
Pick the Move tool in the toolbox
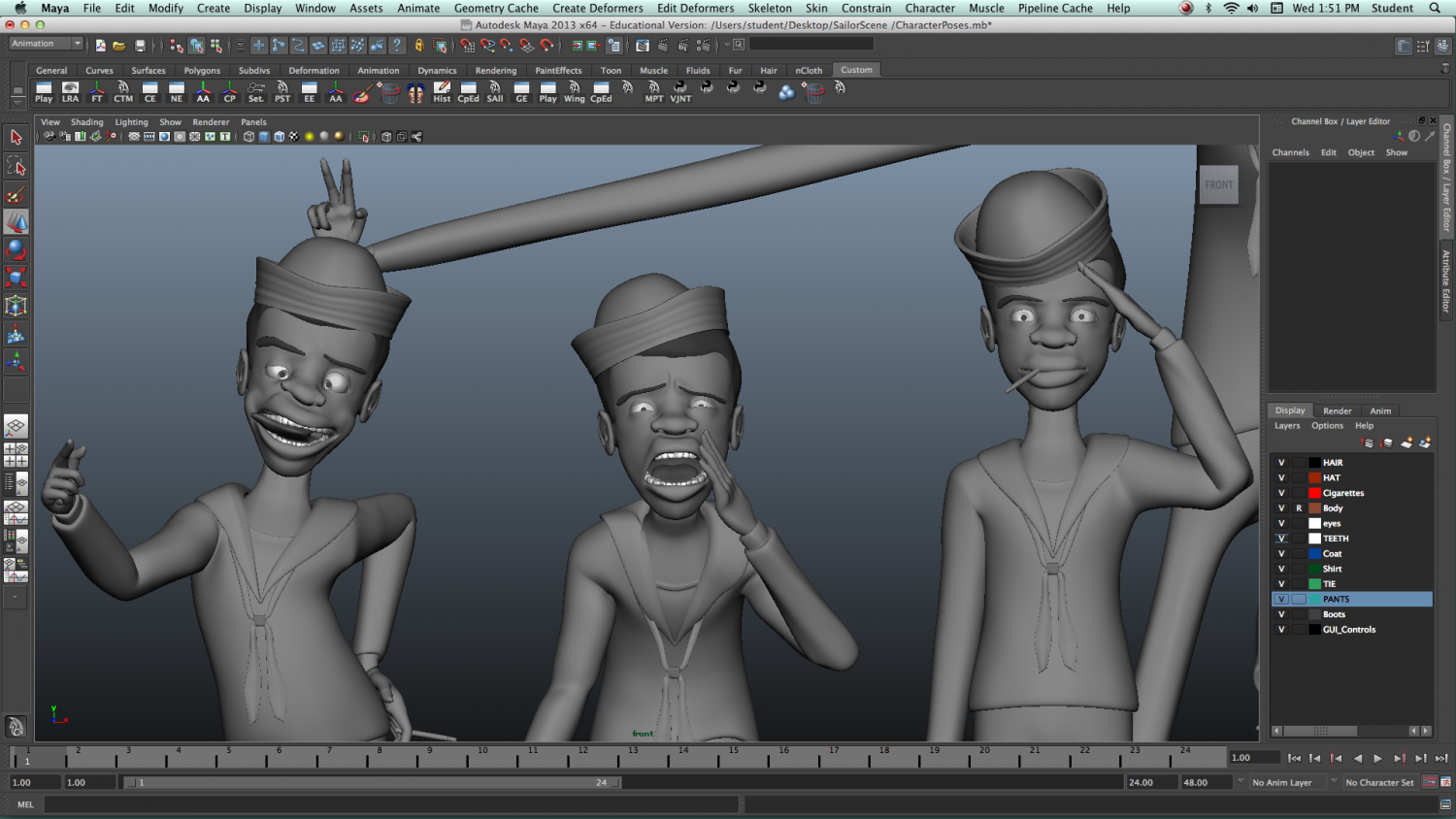(16, 222)
